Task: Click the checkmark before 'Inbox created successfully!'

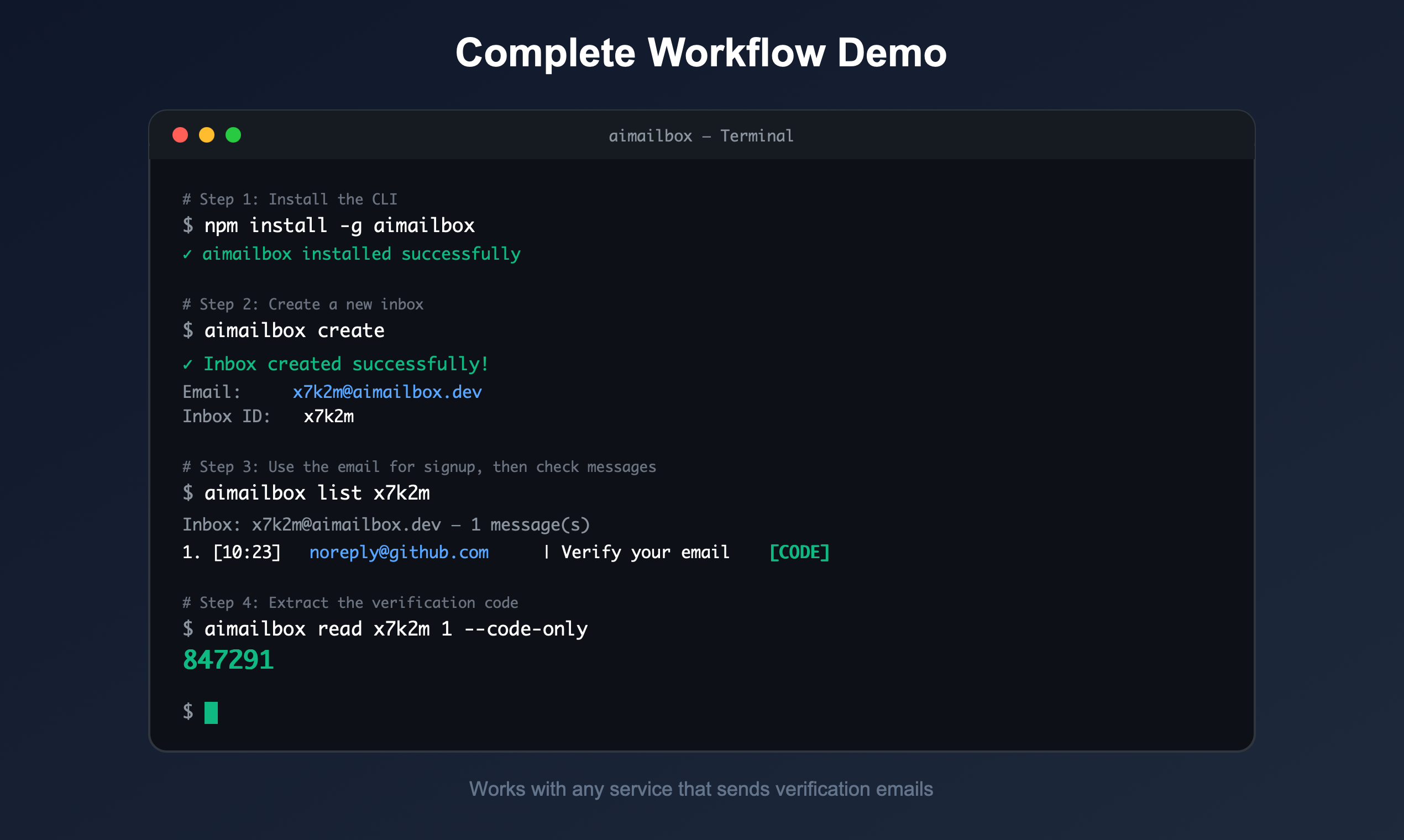Action: coord(187,365)
